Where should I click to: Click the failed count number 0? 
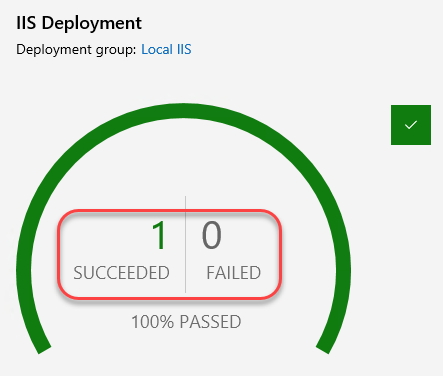(x=211, y=235)
